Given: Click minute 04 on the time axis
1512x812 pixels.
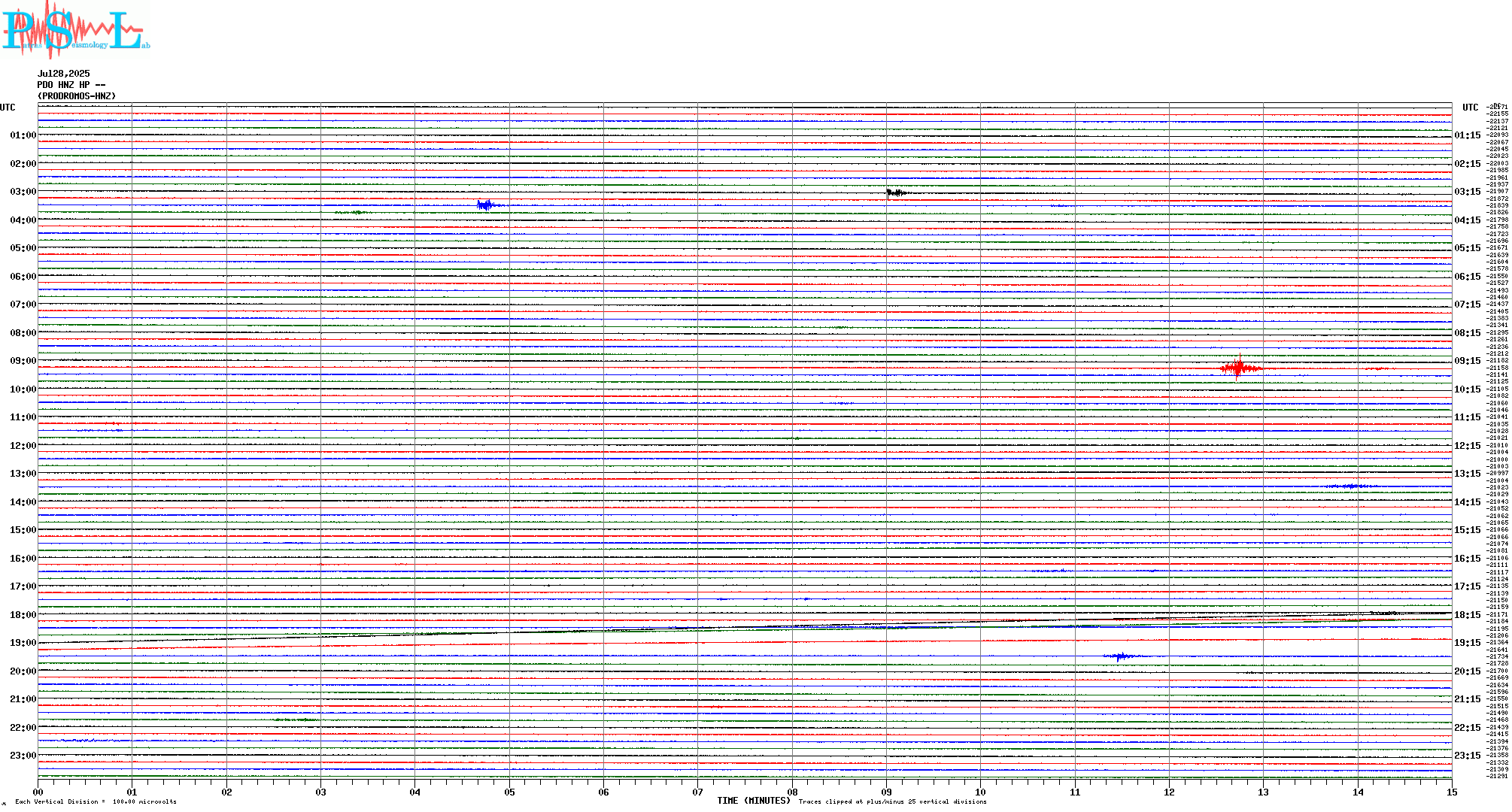Looking at the screenshot, I should tap(415, 792).
